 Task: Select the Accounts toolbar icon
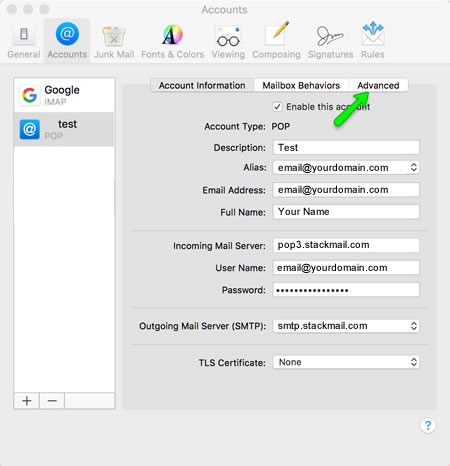click(67, 41)
